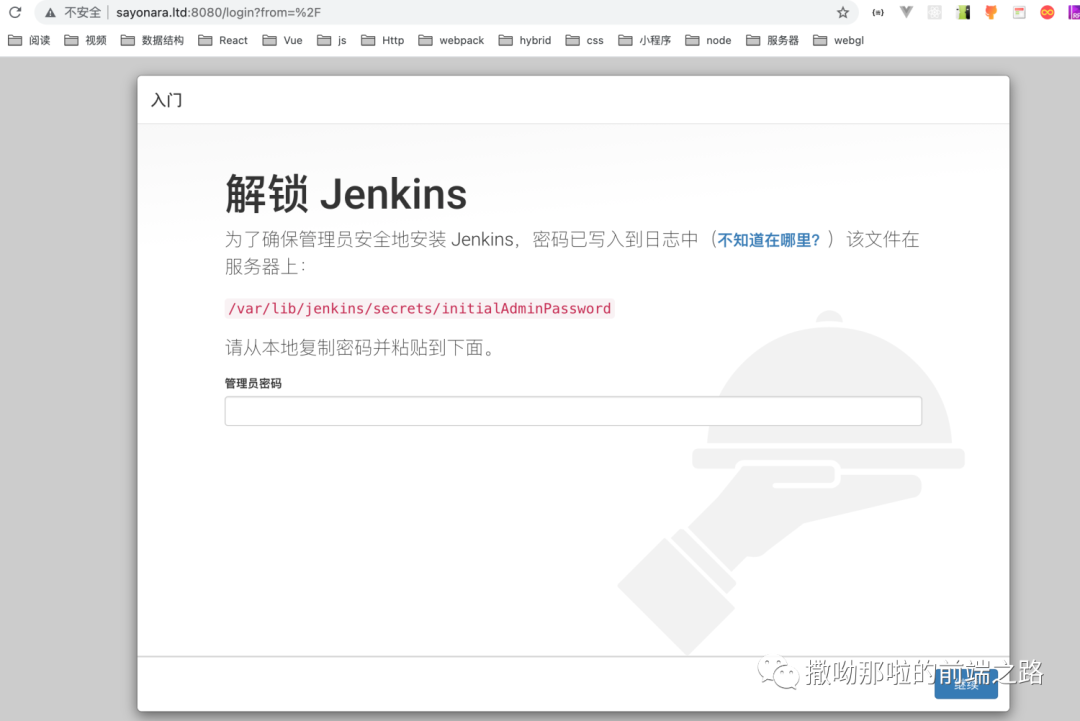Open the red-topped window page extension icon
The height and width of the screenshot is (721, 1080).
pos(1019,12)
